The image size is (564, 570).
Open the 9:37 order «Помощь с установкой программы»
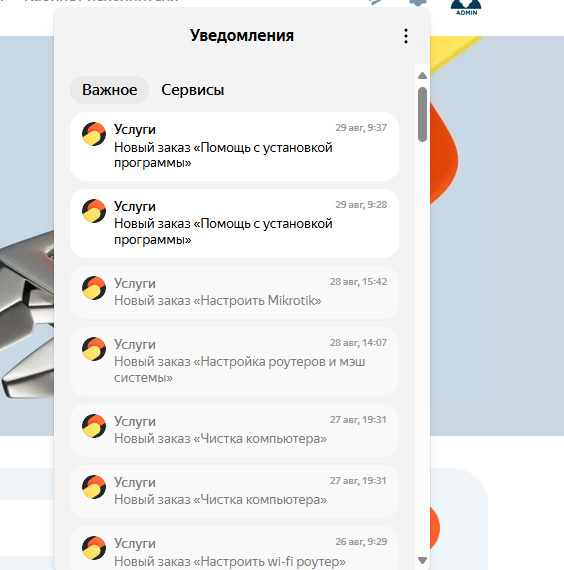[234, 146]
